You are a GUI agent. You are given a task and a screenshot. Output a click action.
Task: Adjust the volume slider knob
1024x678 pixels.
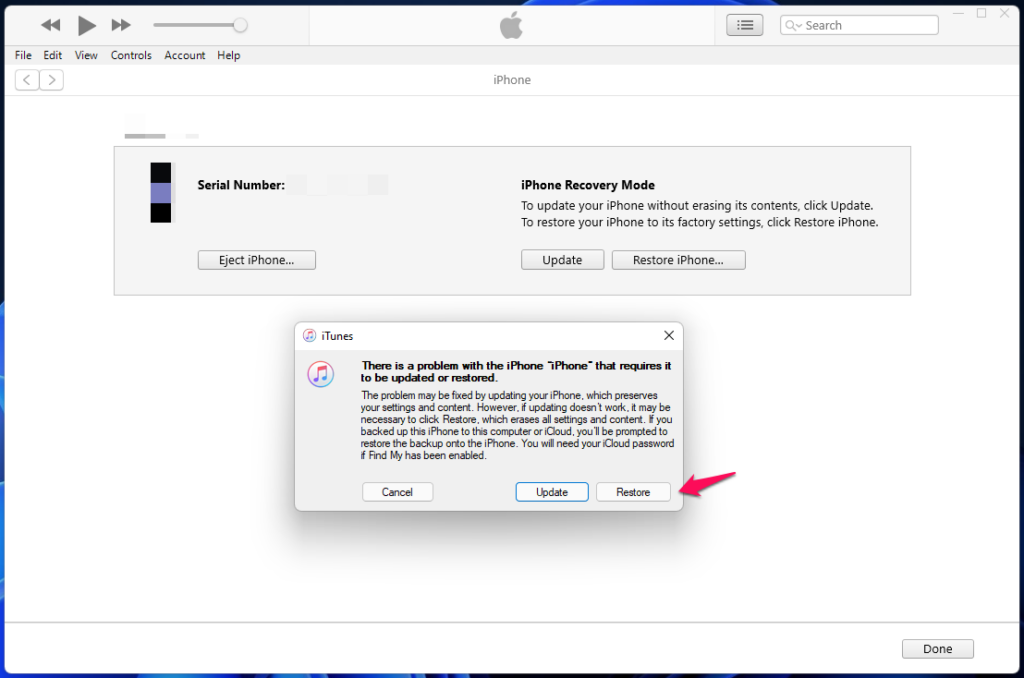click(x=240, y=25)
